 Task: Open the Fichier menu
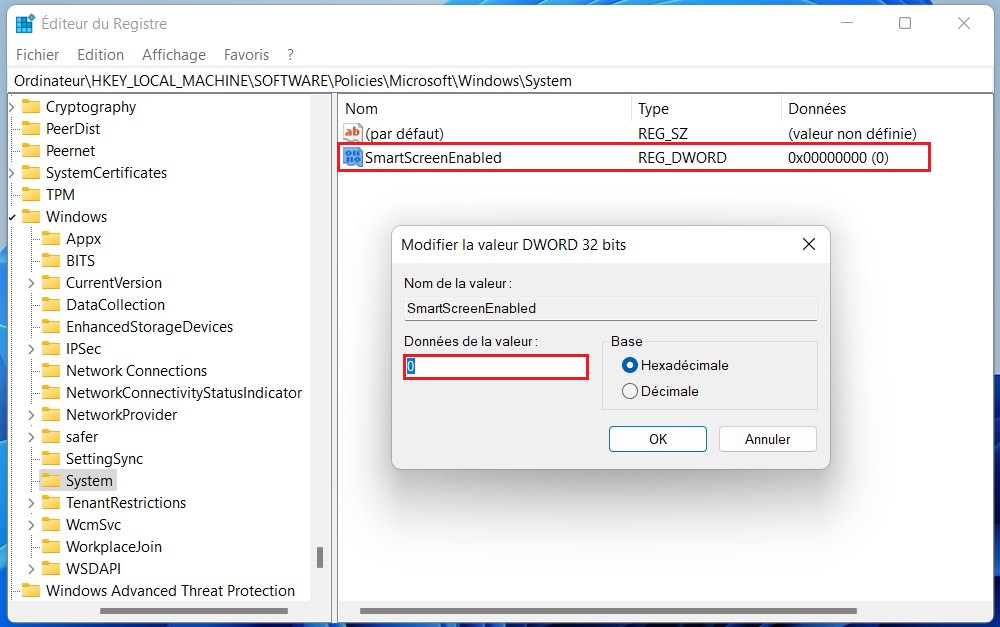click(38, 55)
